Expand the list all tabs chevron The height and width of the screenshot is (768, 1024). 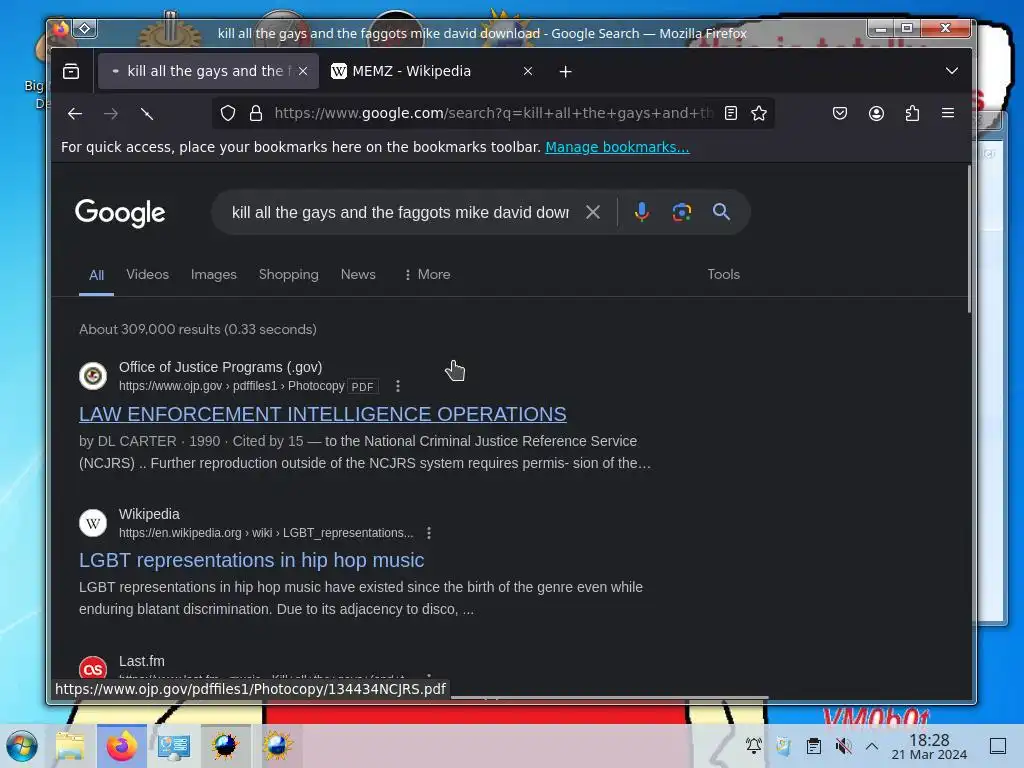[952, 71]
